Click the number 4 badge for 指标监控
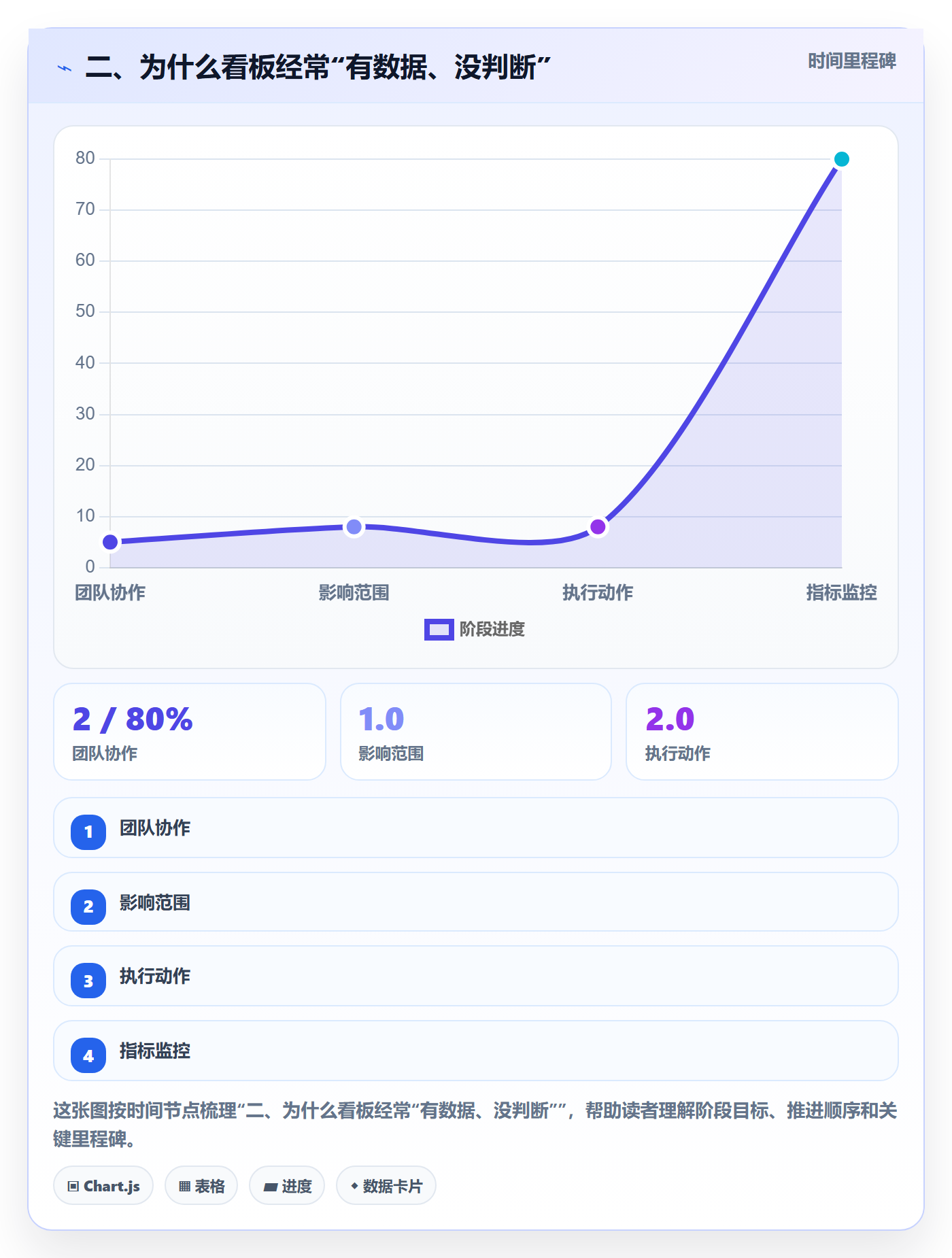This screenshot has width=952, height=1258. (88, 1055)
